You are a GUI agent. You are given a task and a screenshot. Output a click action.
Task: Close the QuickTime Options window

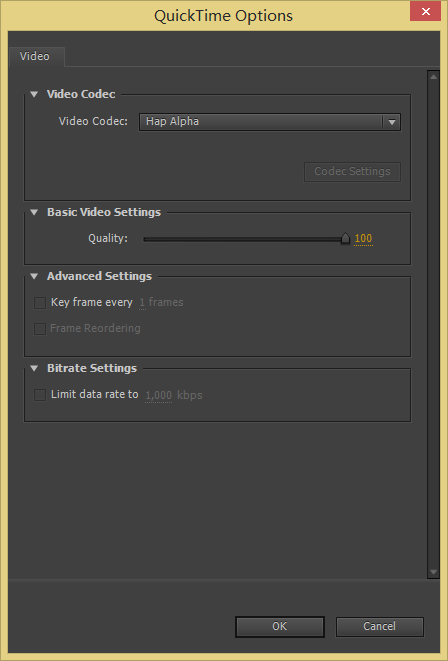426,11
